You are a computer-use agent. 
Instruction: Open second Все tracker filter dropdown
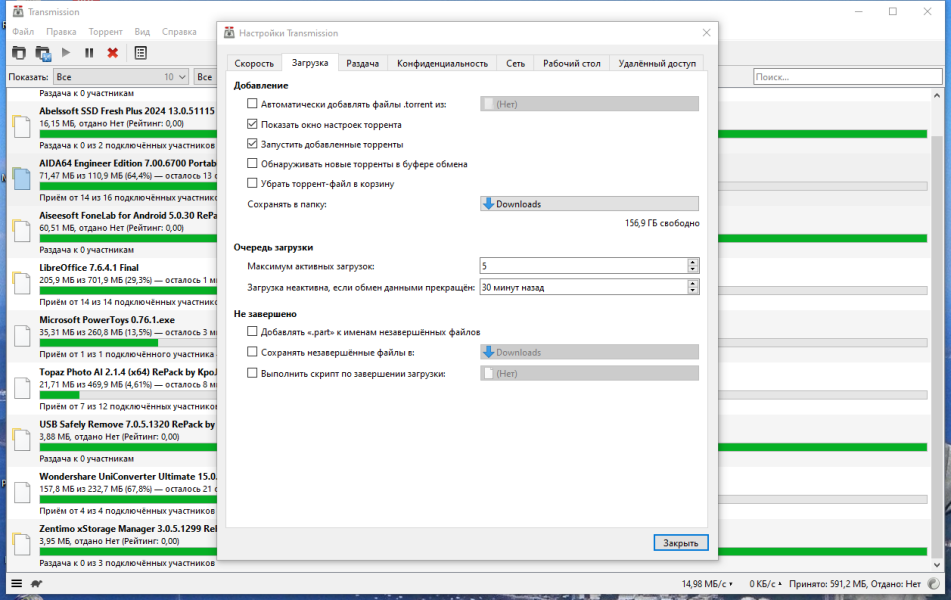206,77
